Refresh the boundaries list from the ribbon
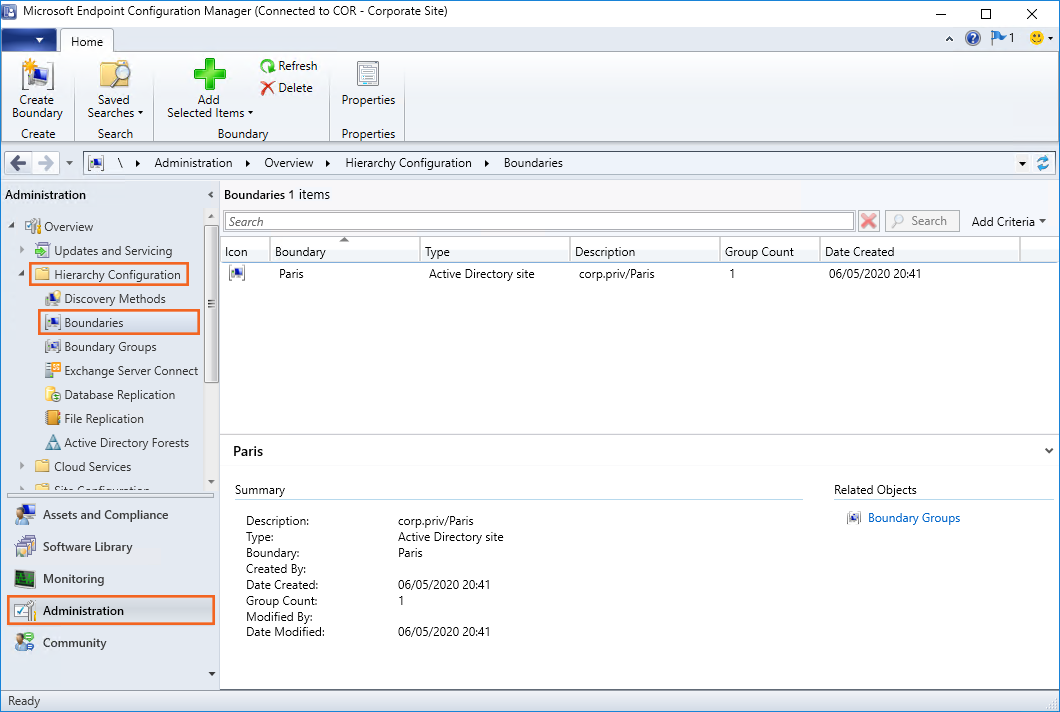Image resolution: width=1060 pixels, height=712 pixels. click(x=289, y=66)
